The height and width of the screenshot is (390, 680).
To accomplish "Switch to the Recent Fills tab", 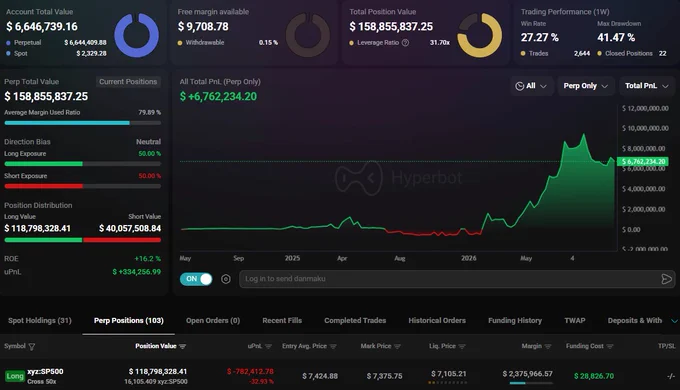I will (282, 321).
